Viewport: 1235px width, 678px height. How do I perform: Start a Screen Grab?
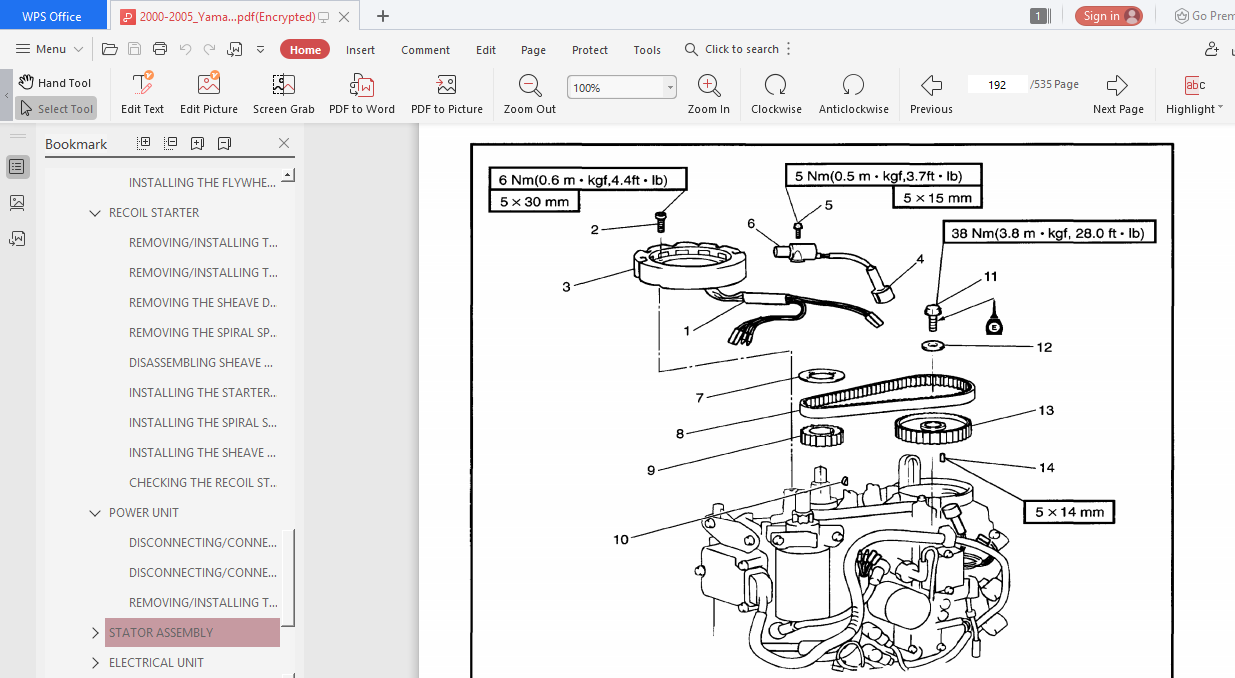click(x=284, y=94)
